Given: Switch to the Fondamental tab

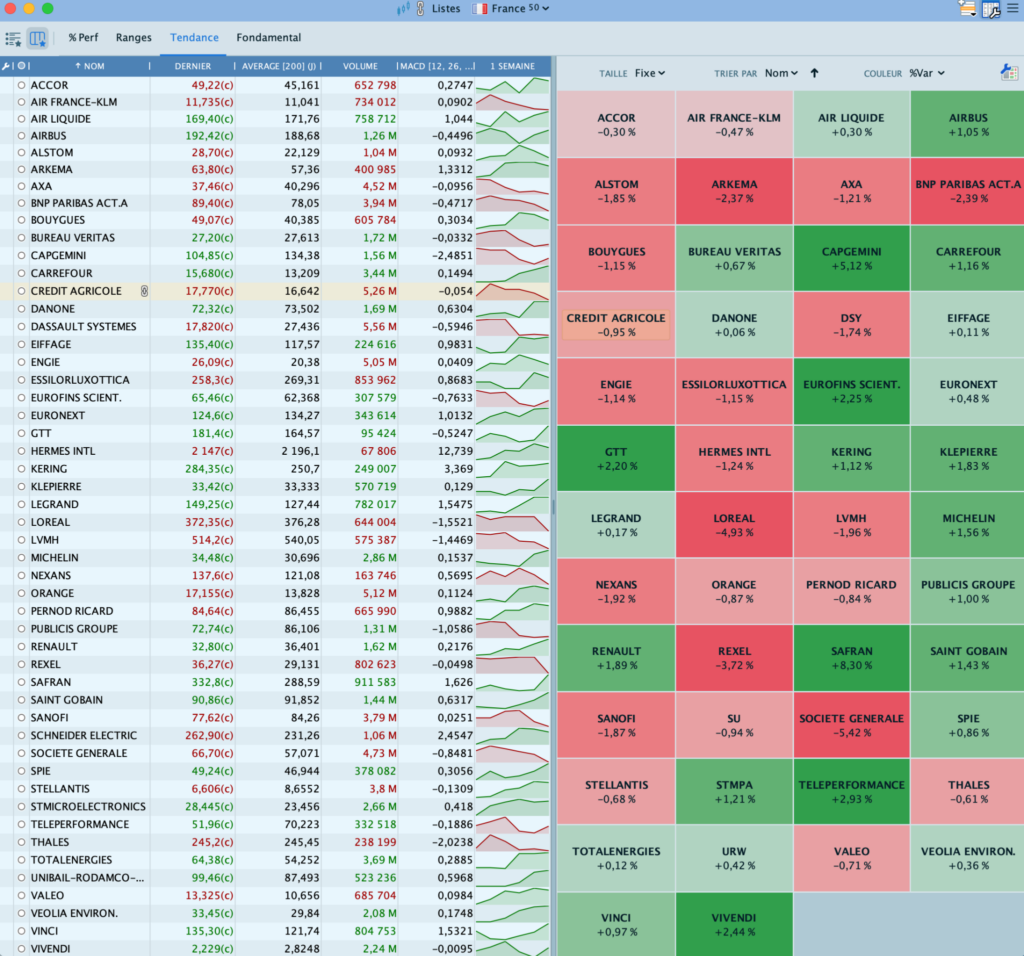Looking at the screenshot, I should point(268,38).
